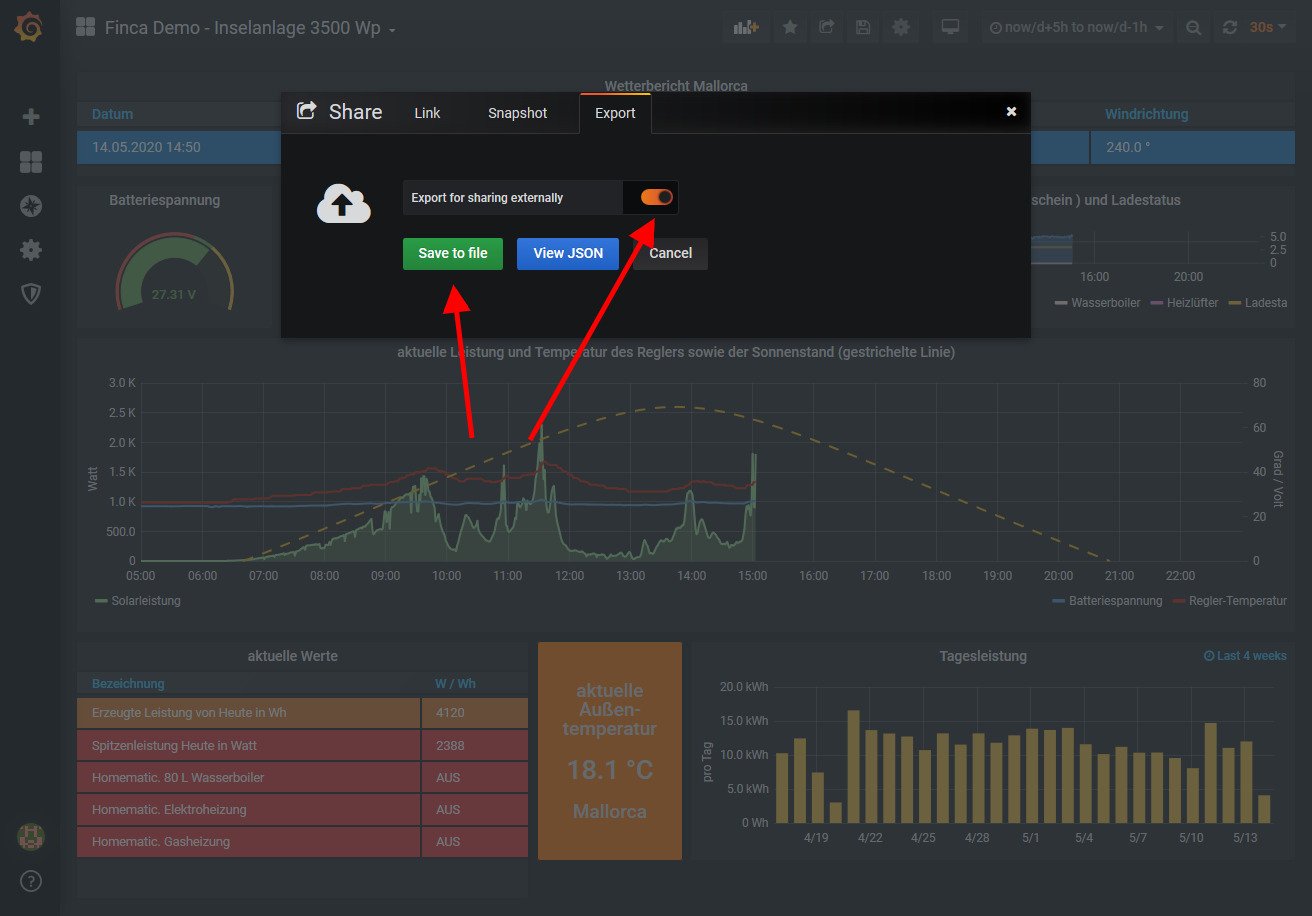
Task: Star this dashboard as favorite
Action: (x=790, y=28)
